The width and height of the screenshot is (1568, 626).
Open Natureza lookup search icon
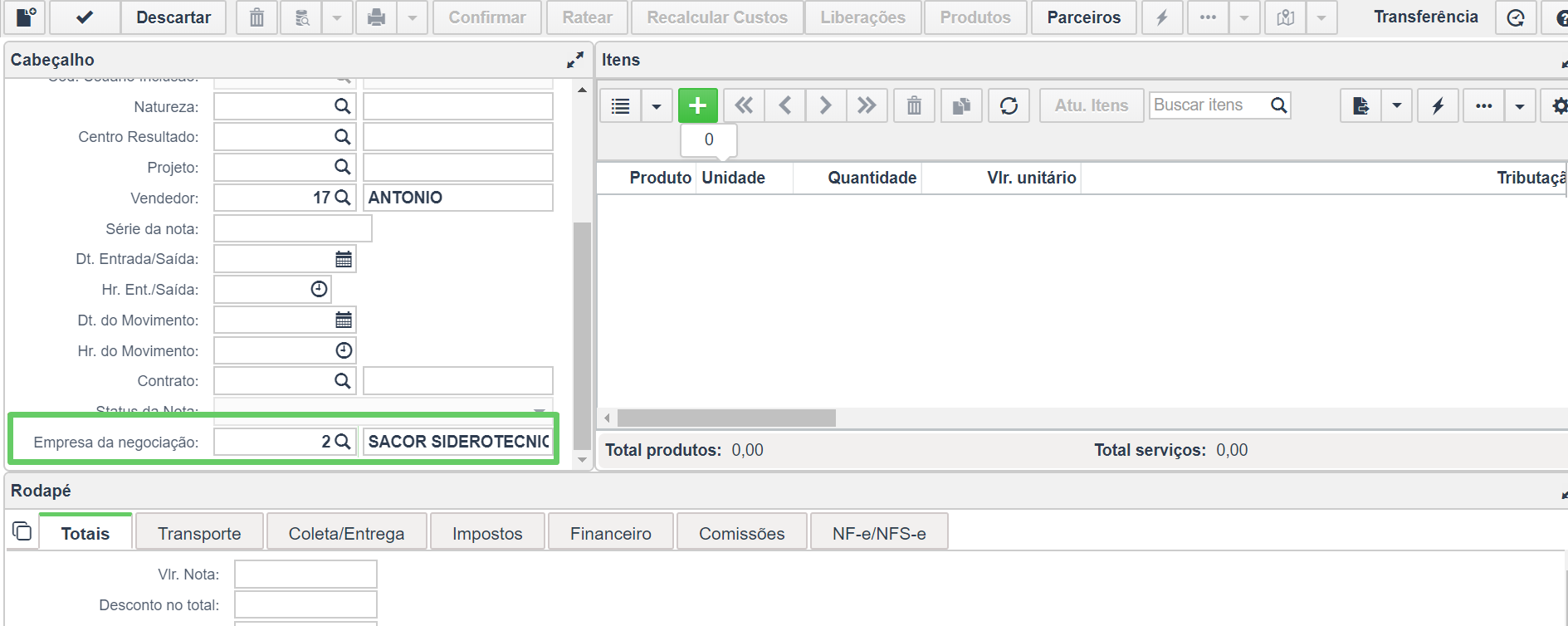click(x=342, y=106)
